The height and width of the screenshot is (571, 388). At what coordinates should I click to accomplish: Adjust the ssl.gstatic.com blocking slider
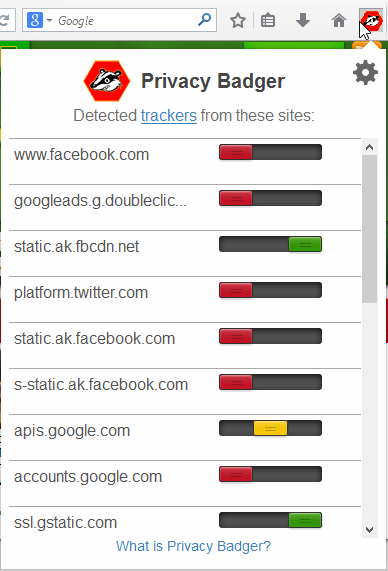pos(270,520)
